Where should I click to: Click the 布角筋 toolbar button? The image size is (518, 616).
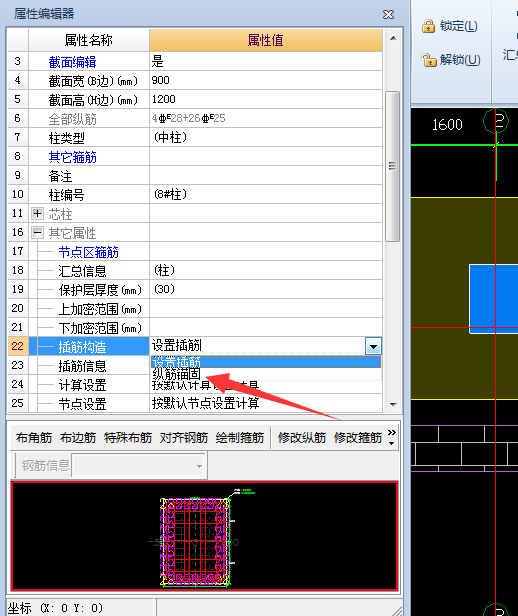pyautogui.click(x=34, y=438)
